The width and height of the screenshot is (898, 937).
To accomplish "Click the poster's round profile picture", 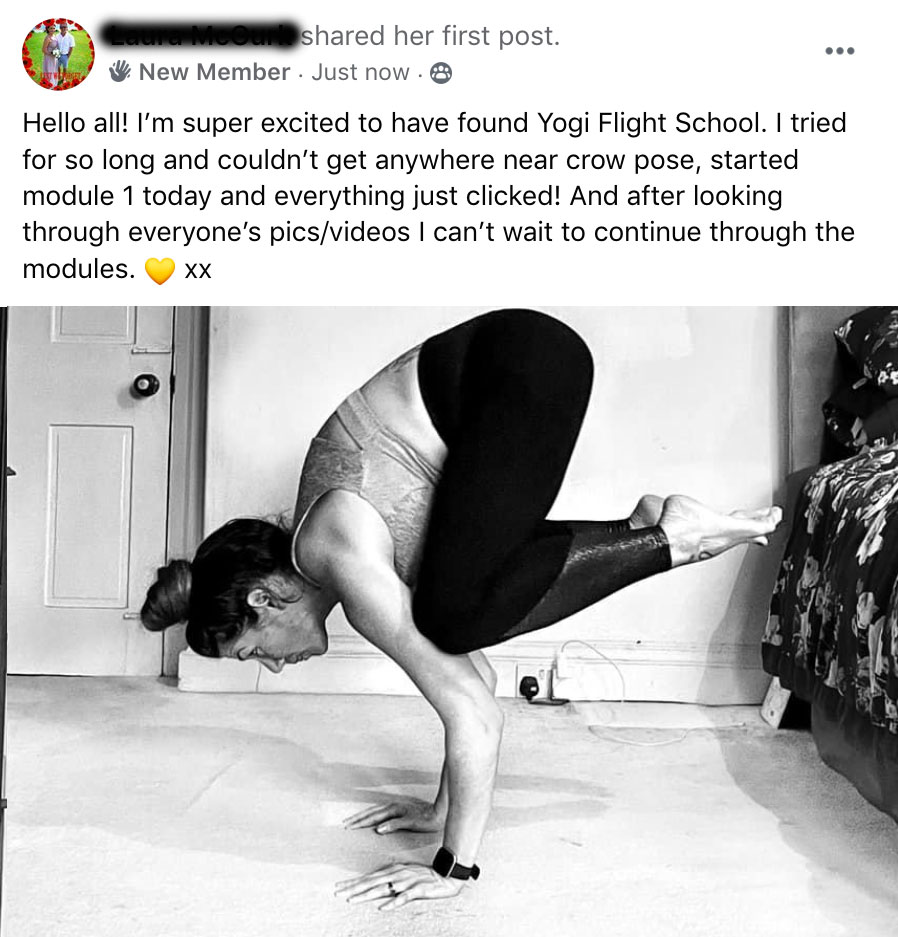I will tap(58, 54).
